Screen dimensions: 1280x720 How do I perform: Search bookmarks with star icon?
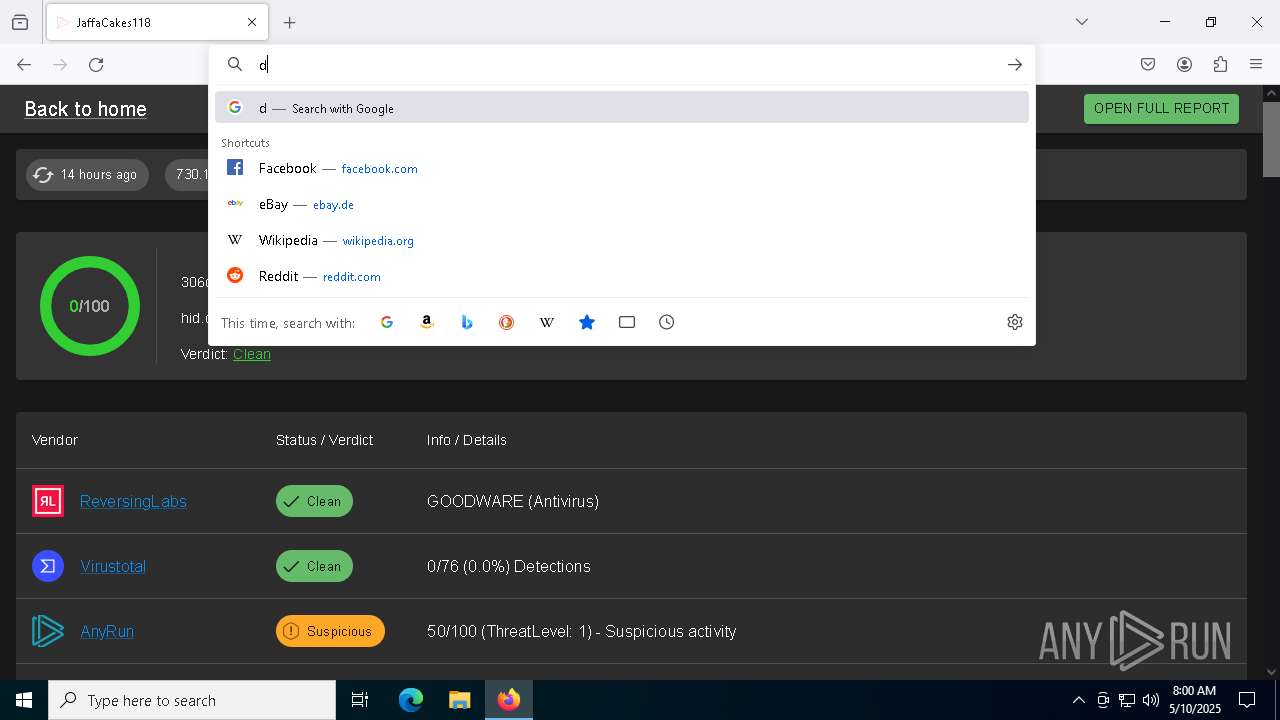[587, 322]
